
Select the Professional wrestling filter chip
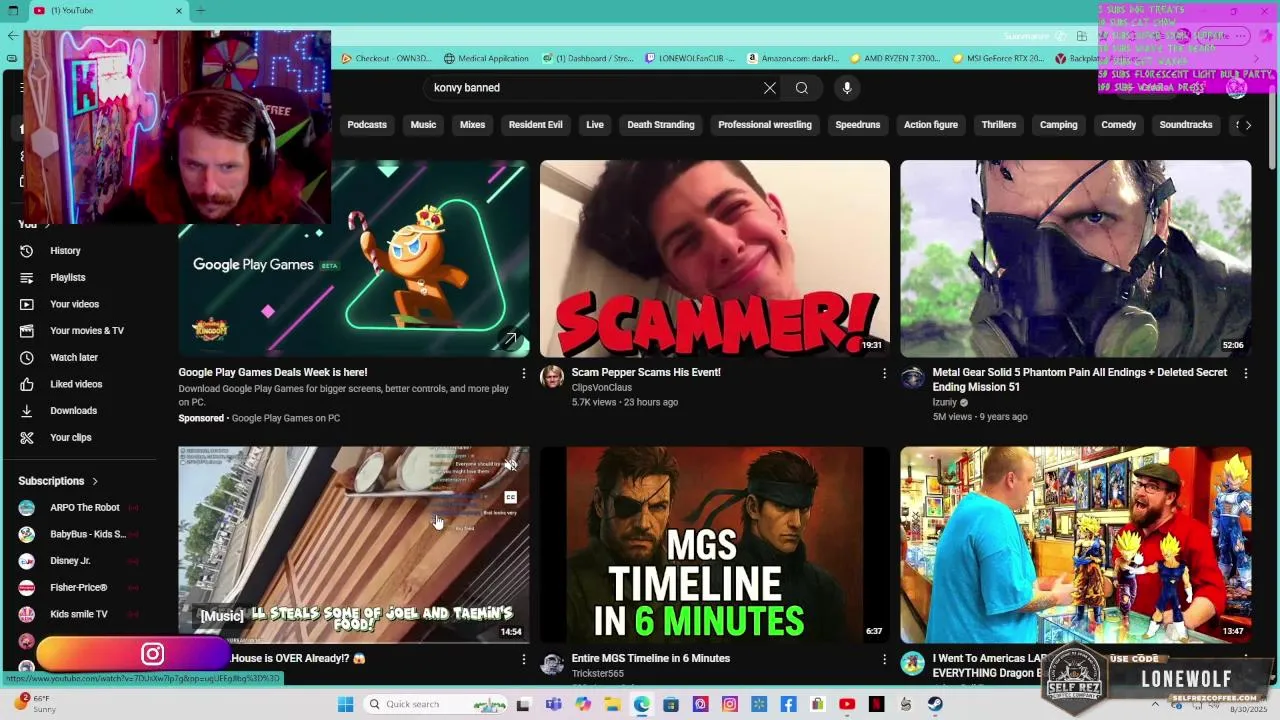pos(765,125)
